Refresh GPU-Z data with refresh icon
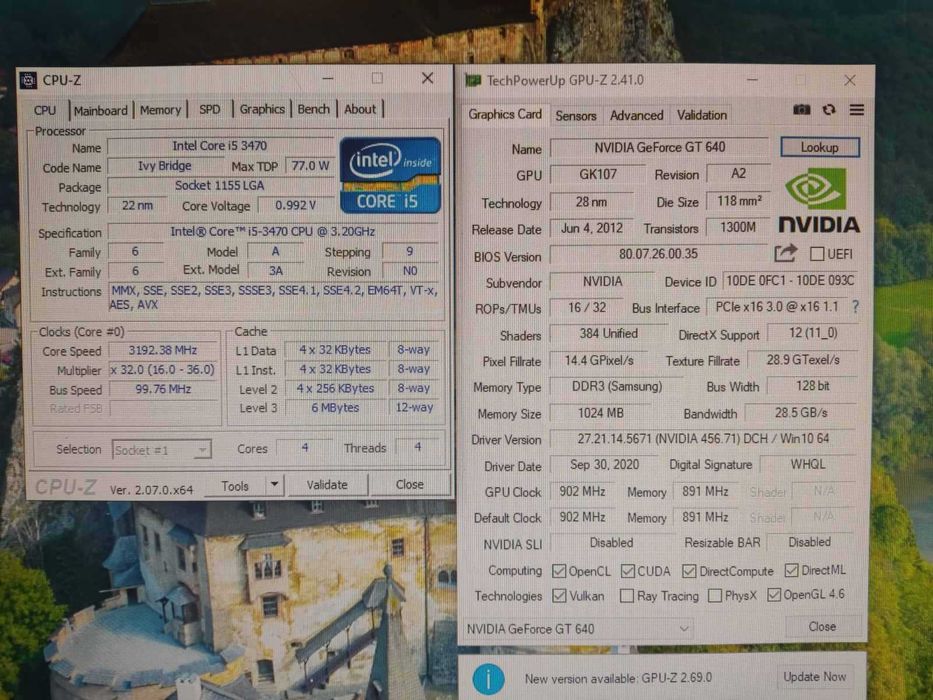Screen dimensions: 933x700 (x=829, y=110)
